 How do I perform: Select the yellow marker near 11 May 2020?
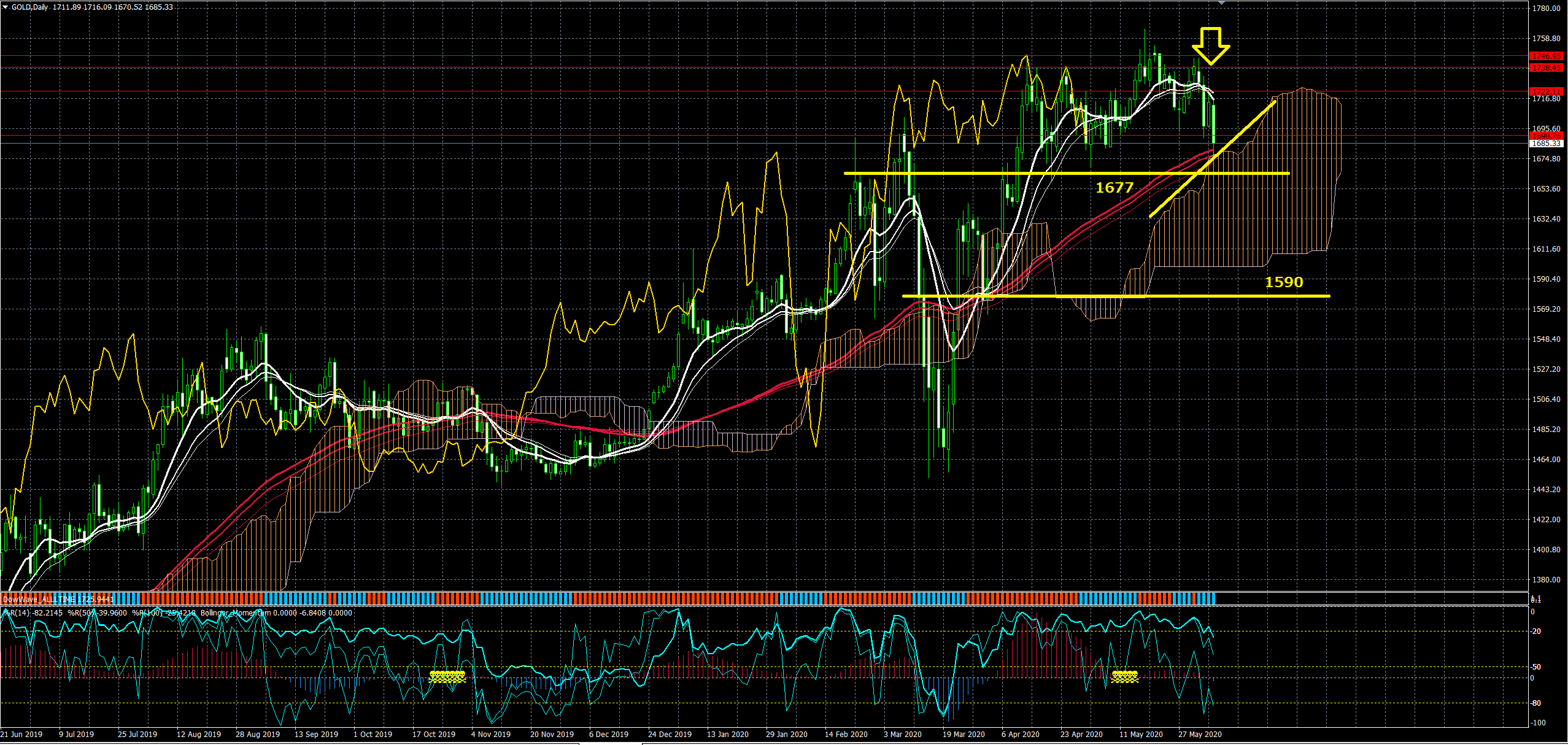pyautogui.click(x=1124, y=676)
